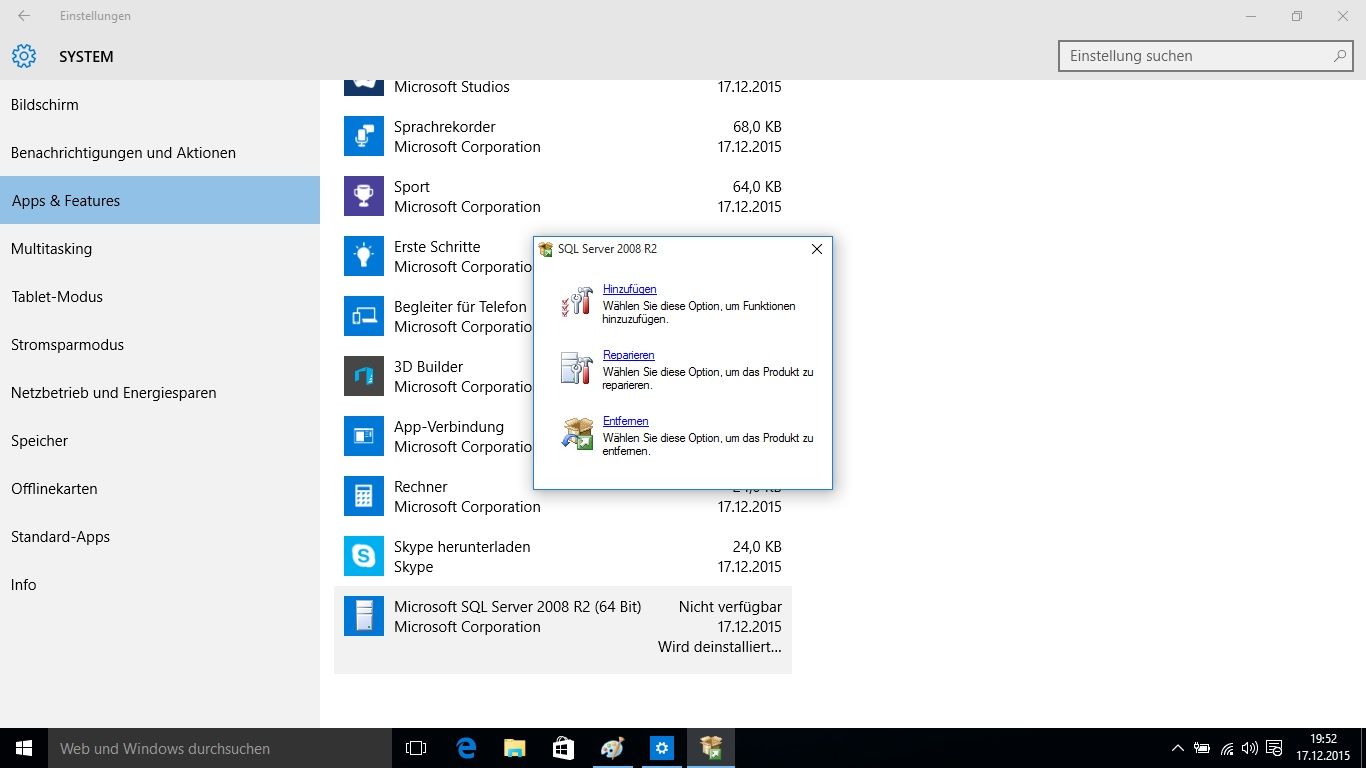Click the App-Verbindung app icon

click(364, 436)
